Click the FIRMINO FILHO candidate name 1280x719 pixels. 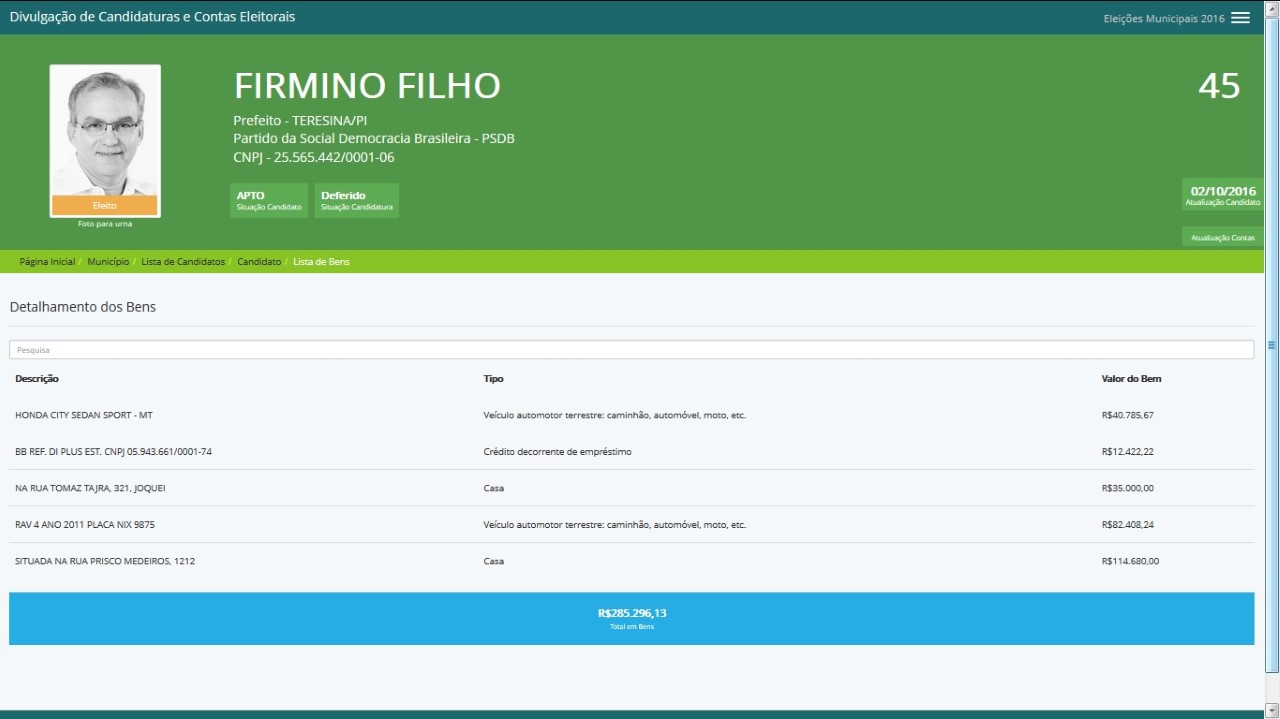[367, 86]
